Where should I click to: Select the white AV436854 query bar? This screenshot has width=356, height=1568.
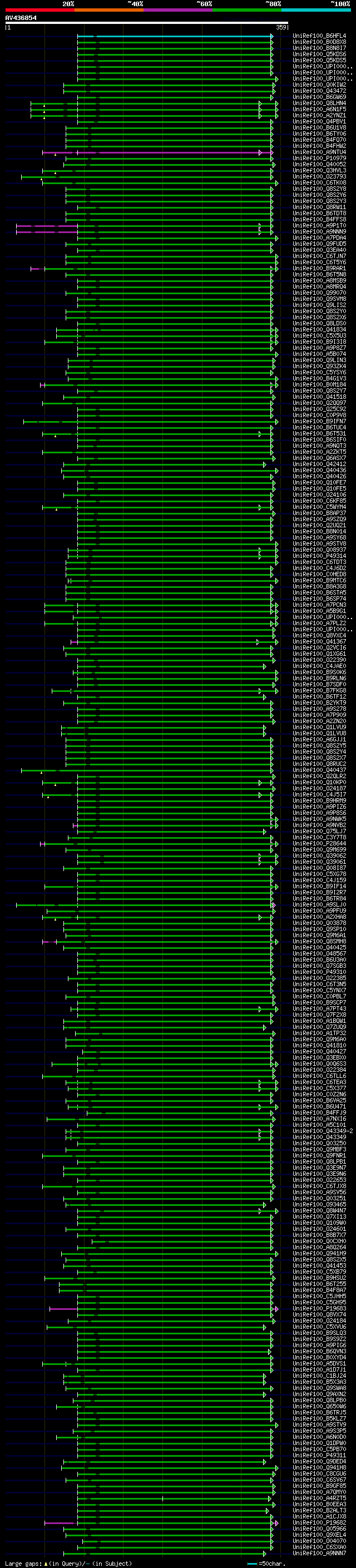point(147,22)
